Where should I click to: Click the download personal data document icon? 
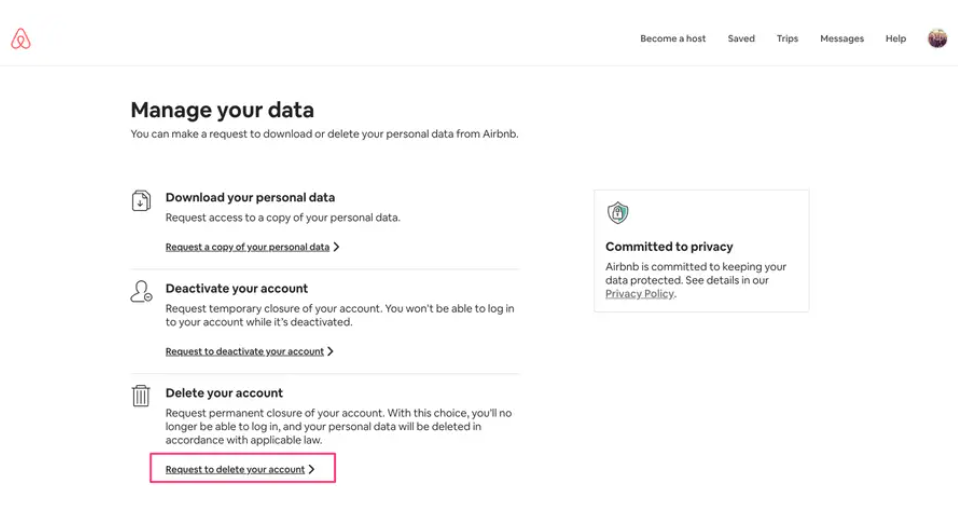click(141, 200)
